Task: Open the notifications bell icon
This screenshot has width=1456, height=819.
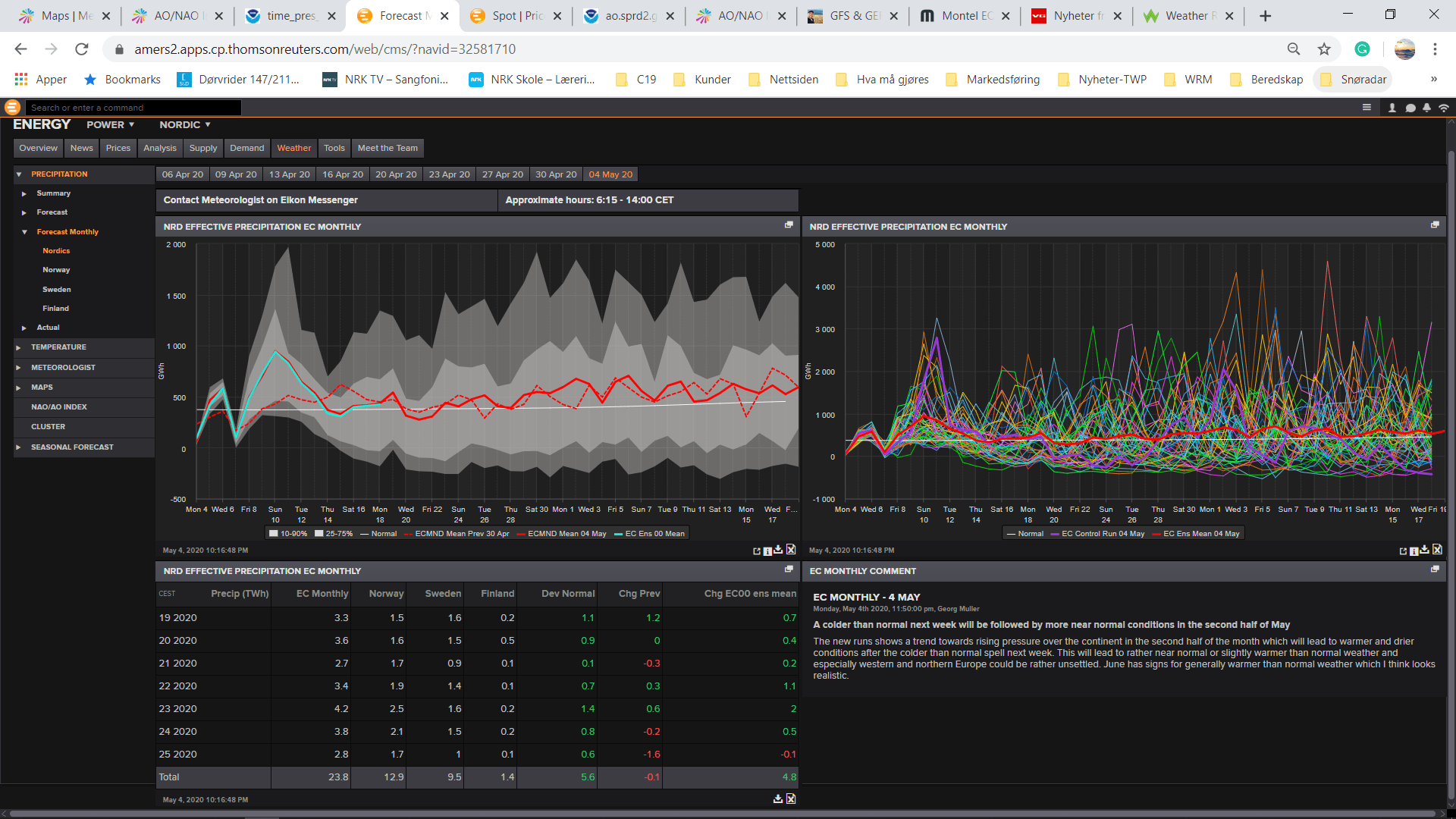Action: (1426, 108)
